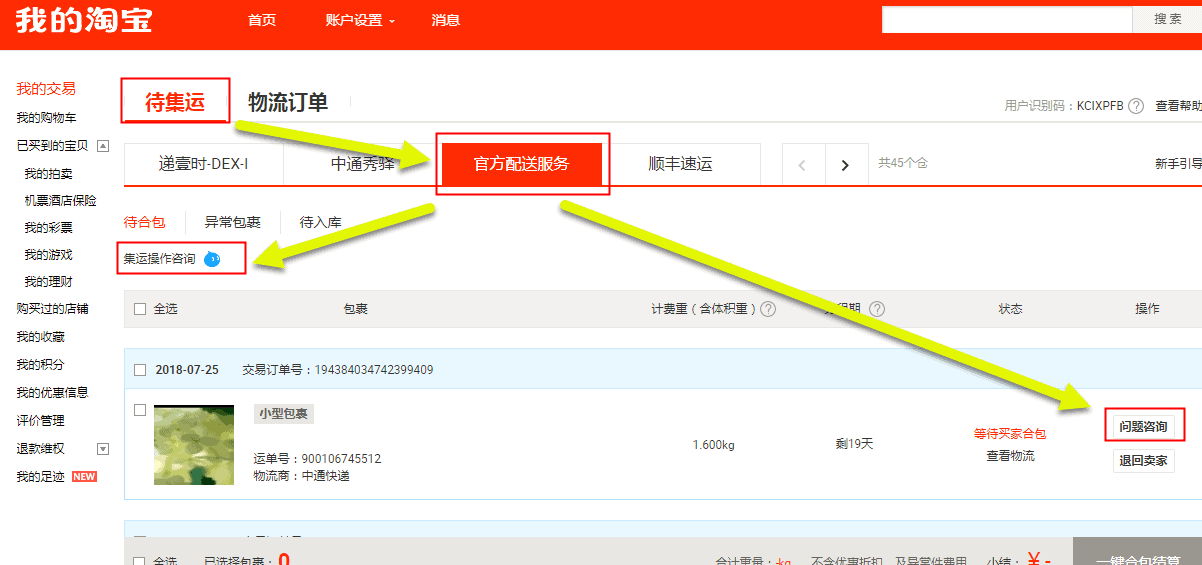
Task: Open 我的积分 in sidebar
Action: coord(40,365)
